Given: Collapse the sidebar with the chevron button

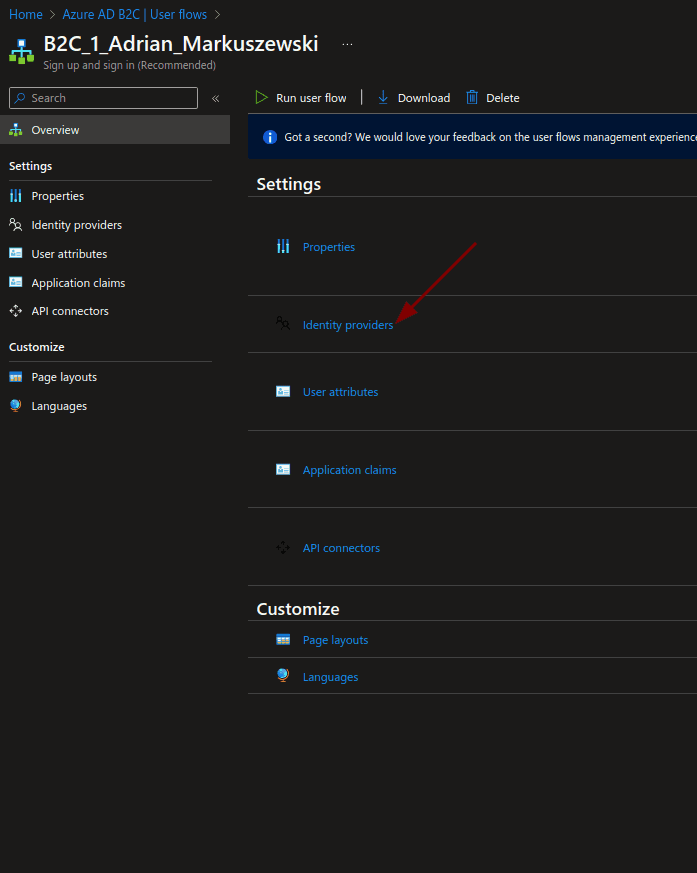Looking at the screenshot, I should 216,98.
